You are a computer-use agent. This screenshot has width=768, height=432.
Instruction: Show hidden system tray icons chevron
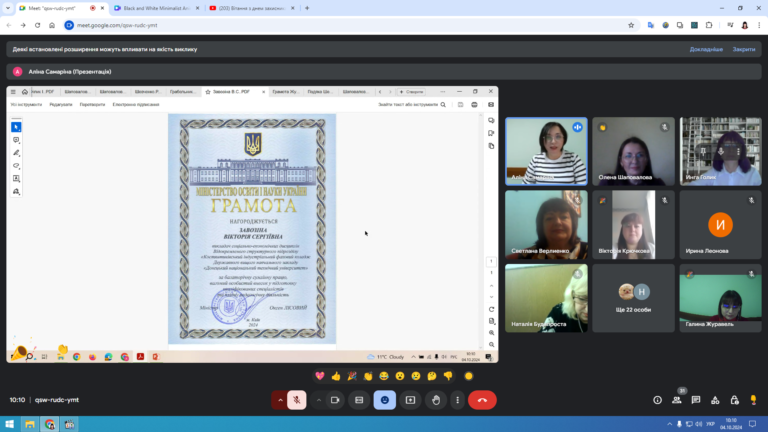coord(669,424)
